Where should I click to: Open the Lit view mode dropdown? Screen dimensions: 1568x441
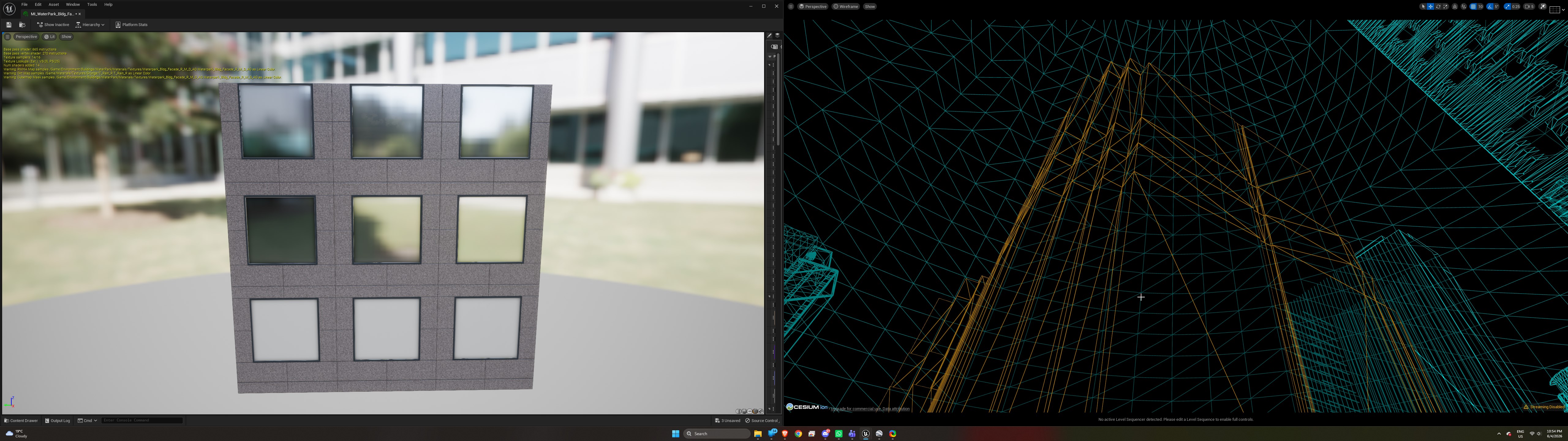tap(50, 36)
